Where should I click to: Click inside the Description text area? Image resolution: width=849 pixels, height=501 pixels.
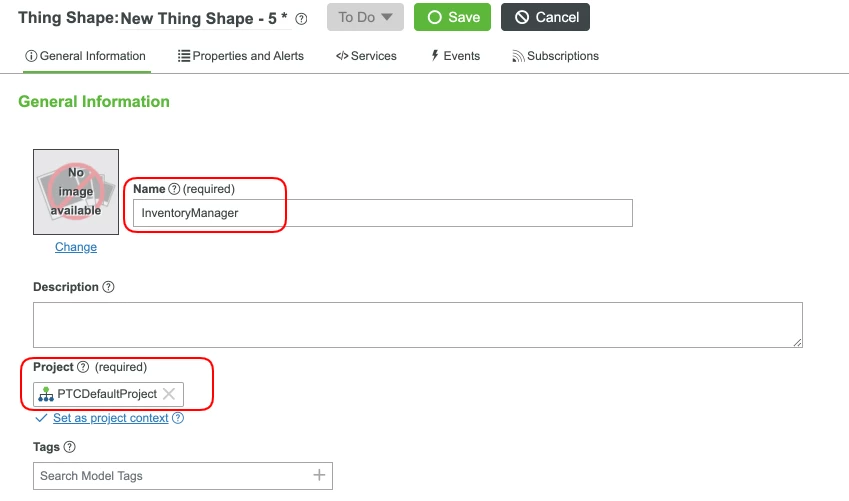[417, 325]
